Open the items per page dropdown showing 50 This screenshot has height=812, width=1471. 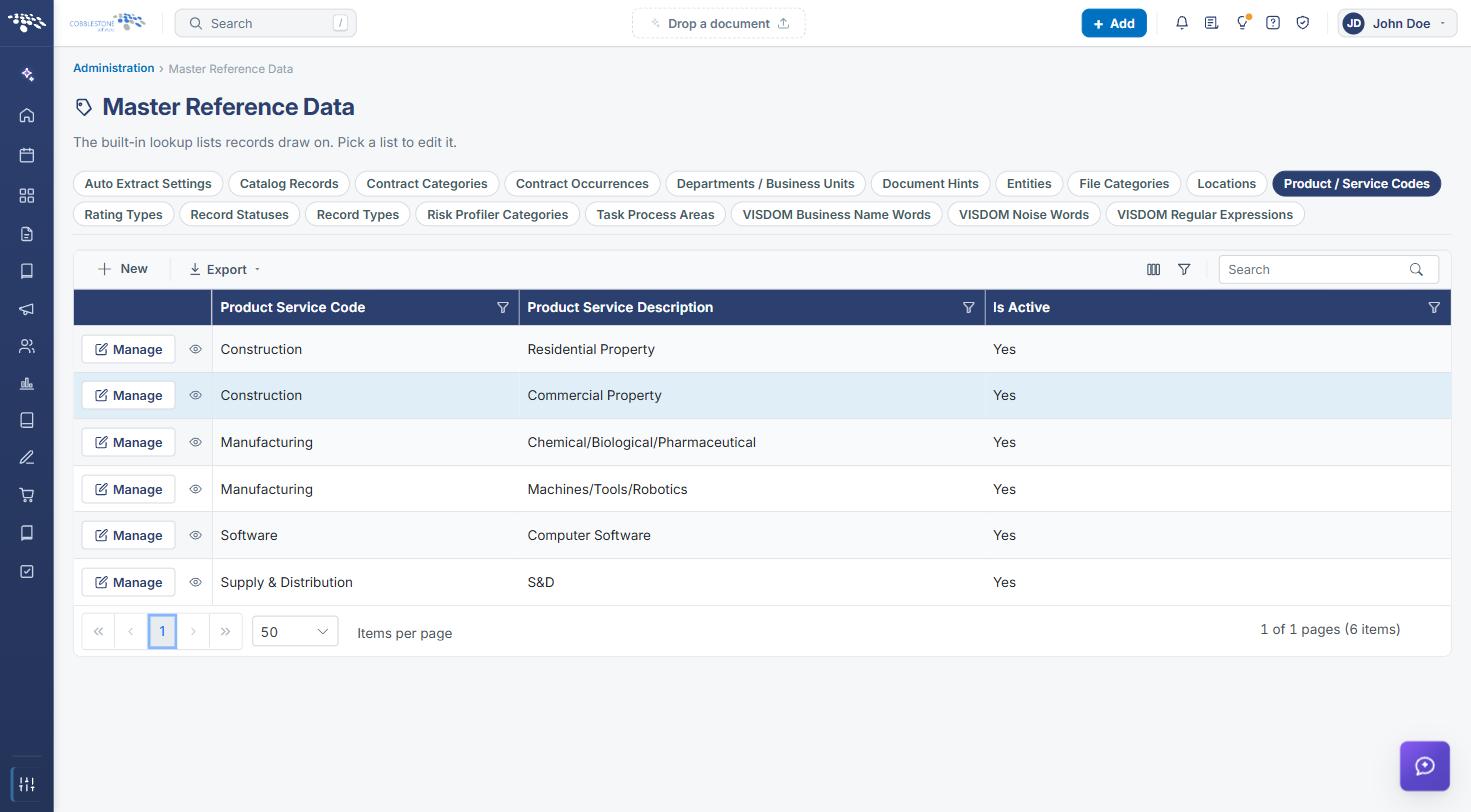click(295, 632)
